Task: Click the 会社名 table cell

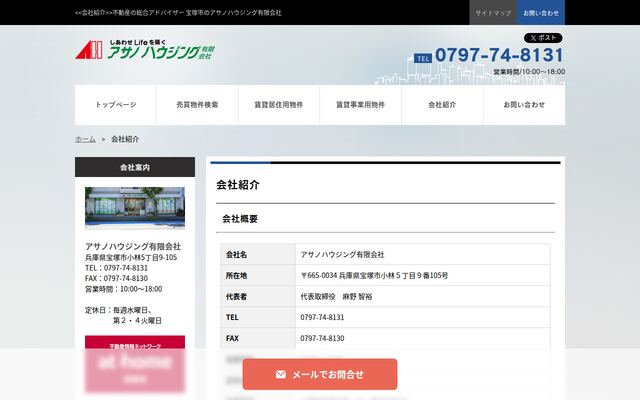Action: click(x=258, y=254)
